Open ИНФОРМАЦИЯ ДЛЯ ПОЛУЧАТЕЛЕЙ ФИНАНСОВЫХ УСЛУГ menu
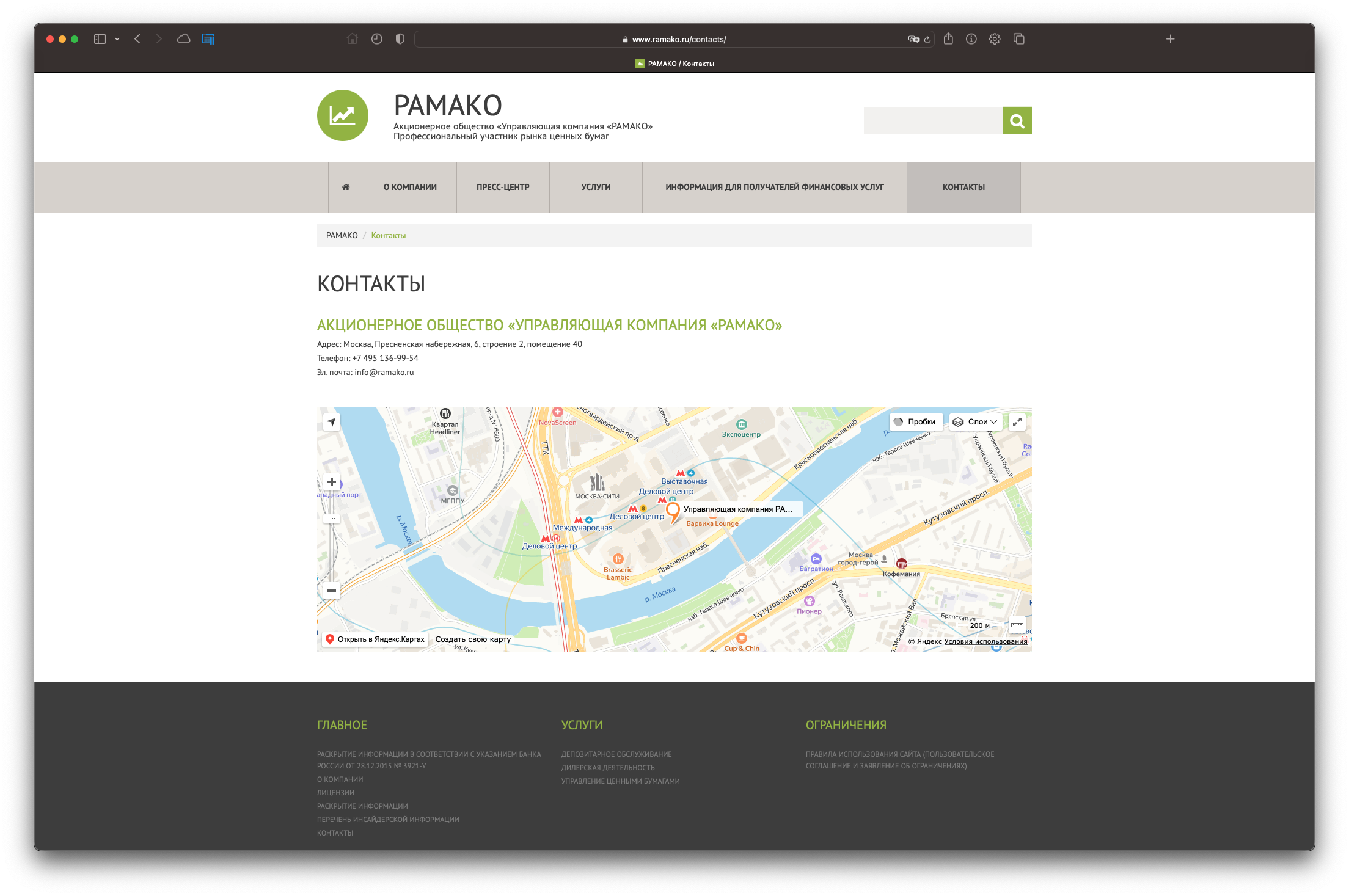Image resolution: width=1349 pixels, height=896 pixels. pos(775,187)
